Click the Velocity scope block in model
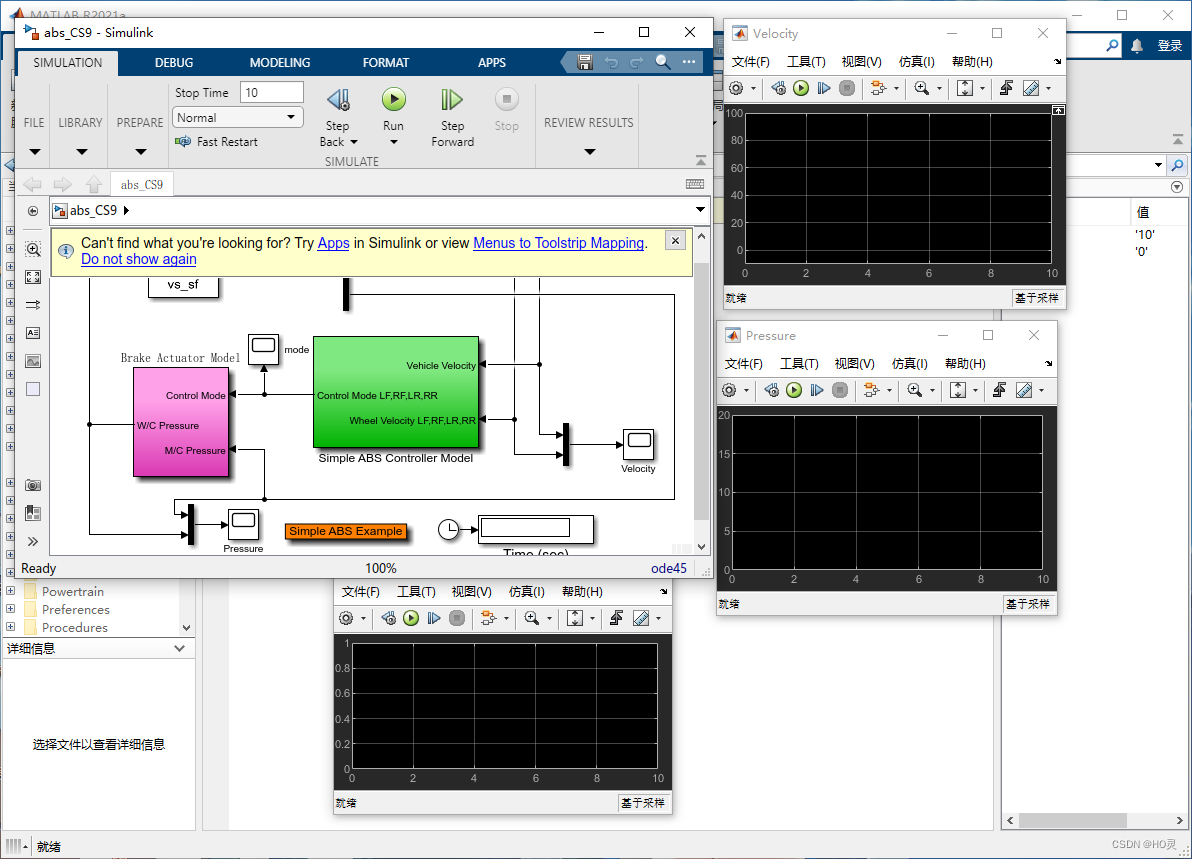The image size is (1192, 859). [639, 444]
